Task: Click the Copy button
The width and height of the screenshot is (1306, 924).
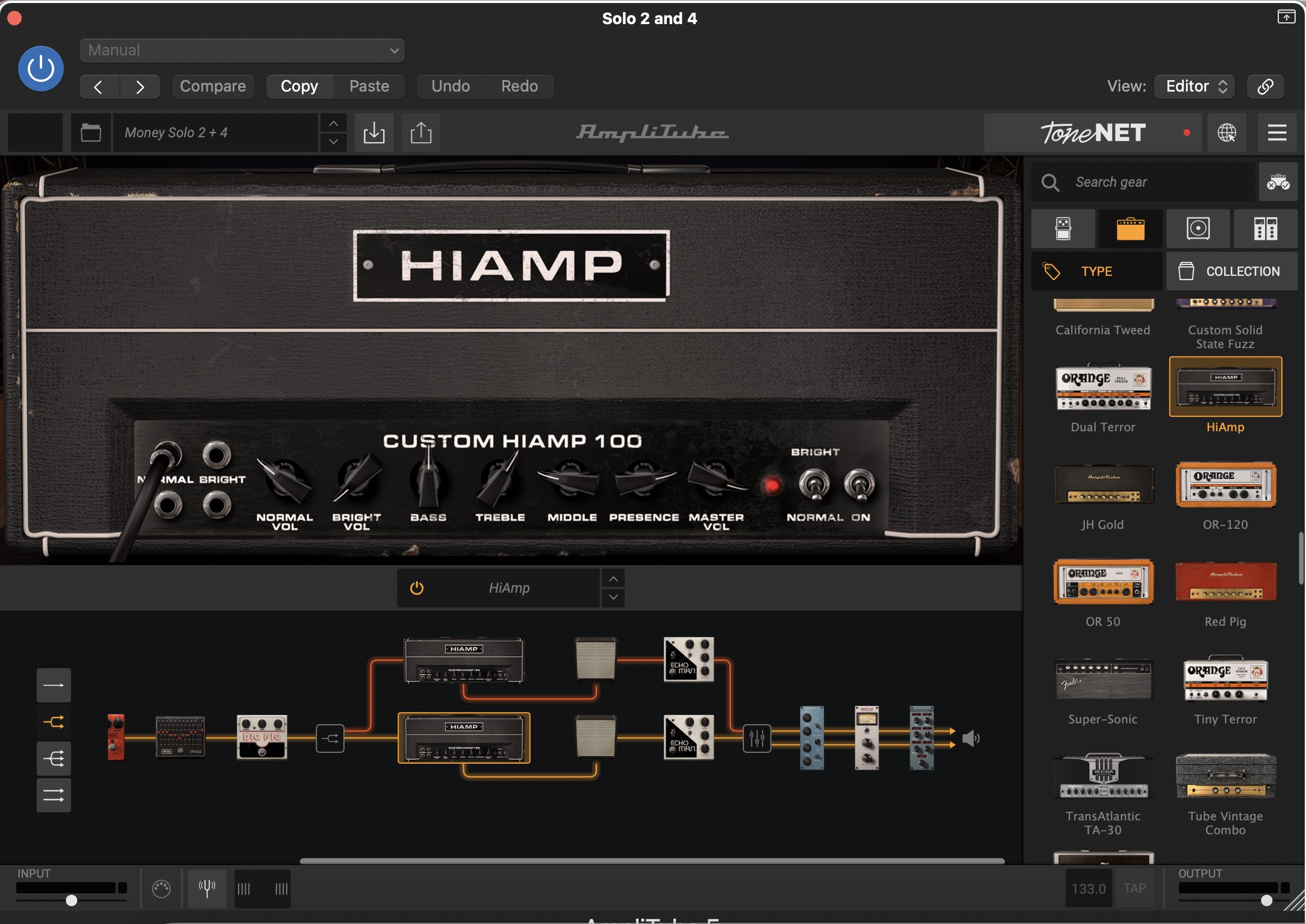Action: (x=299, y=87)
